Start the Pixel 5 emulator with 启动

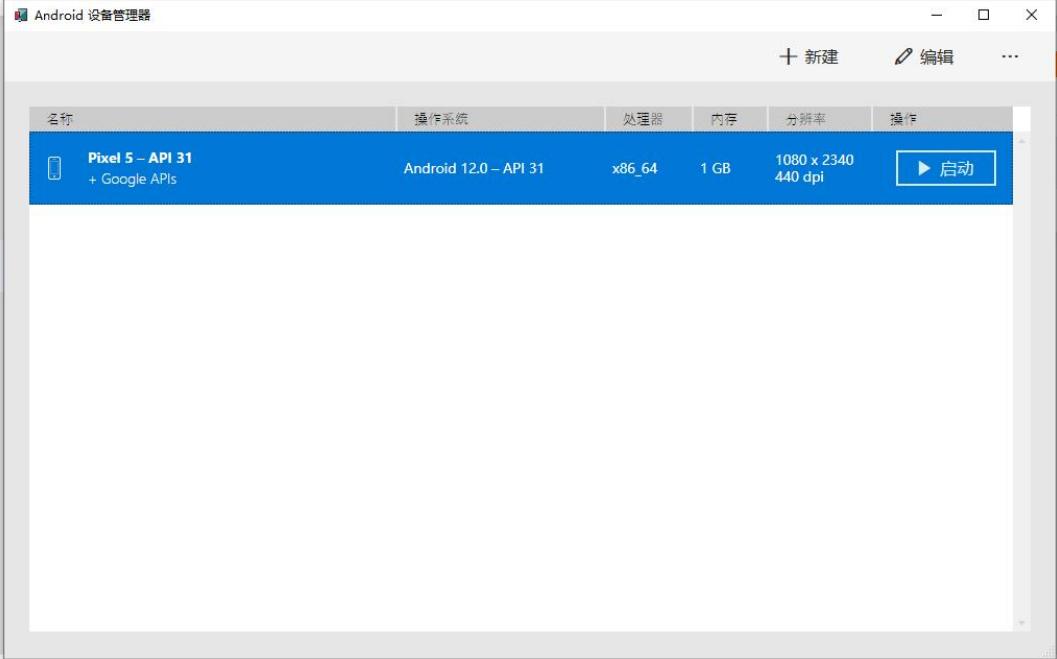pyautogui.click(x=946, y=168)
